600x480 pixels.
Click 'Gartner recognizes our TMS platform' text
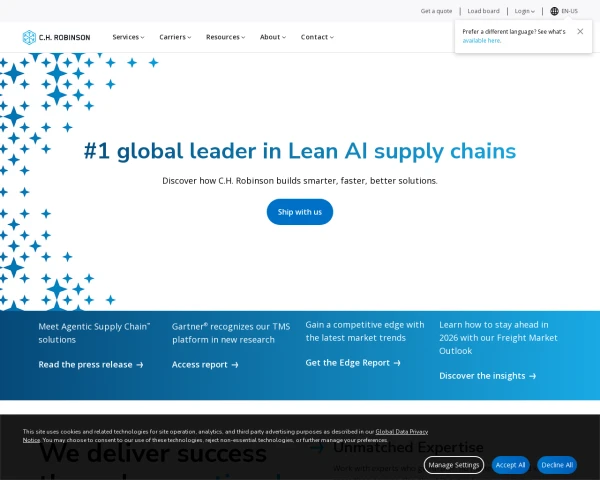(231, 333)
